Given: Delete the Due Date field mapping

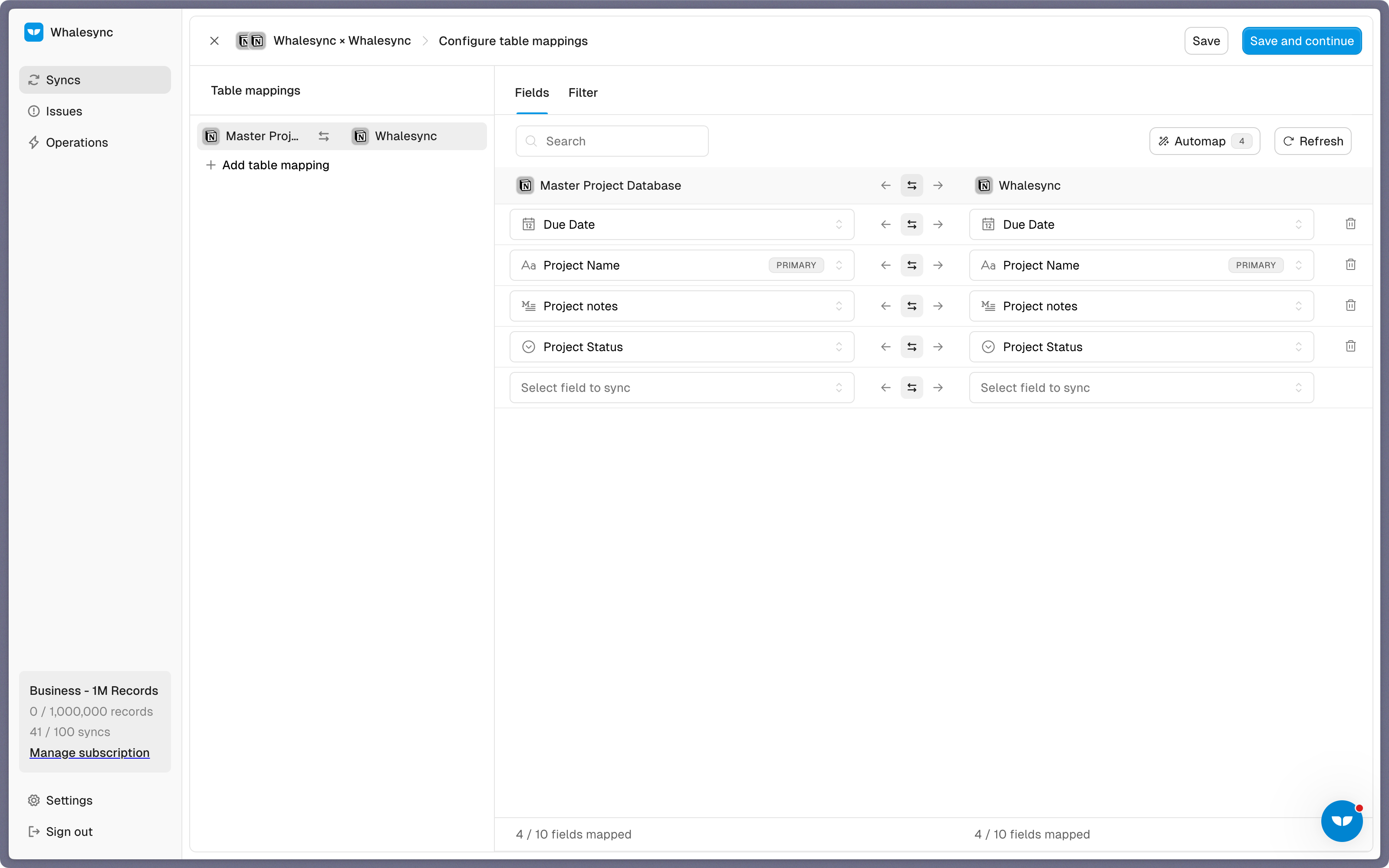Looking at the screenshot, I should coord(1350,224).
